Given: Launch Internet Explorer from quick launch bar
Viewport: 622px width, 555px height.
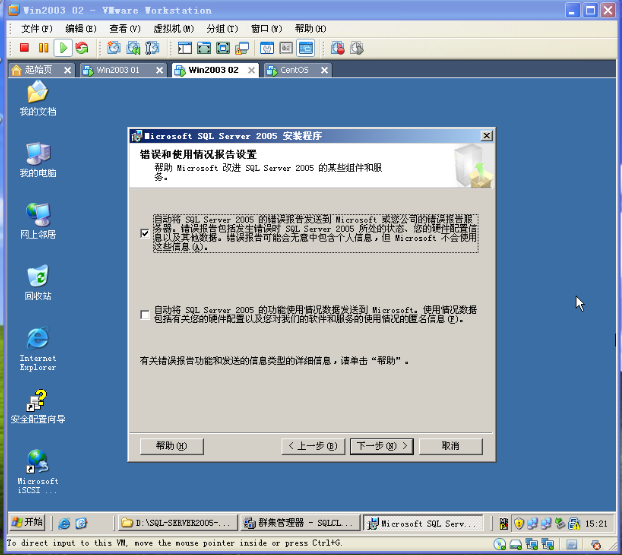Looking at the screenshot, I should (x=64, y=524).
